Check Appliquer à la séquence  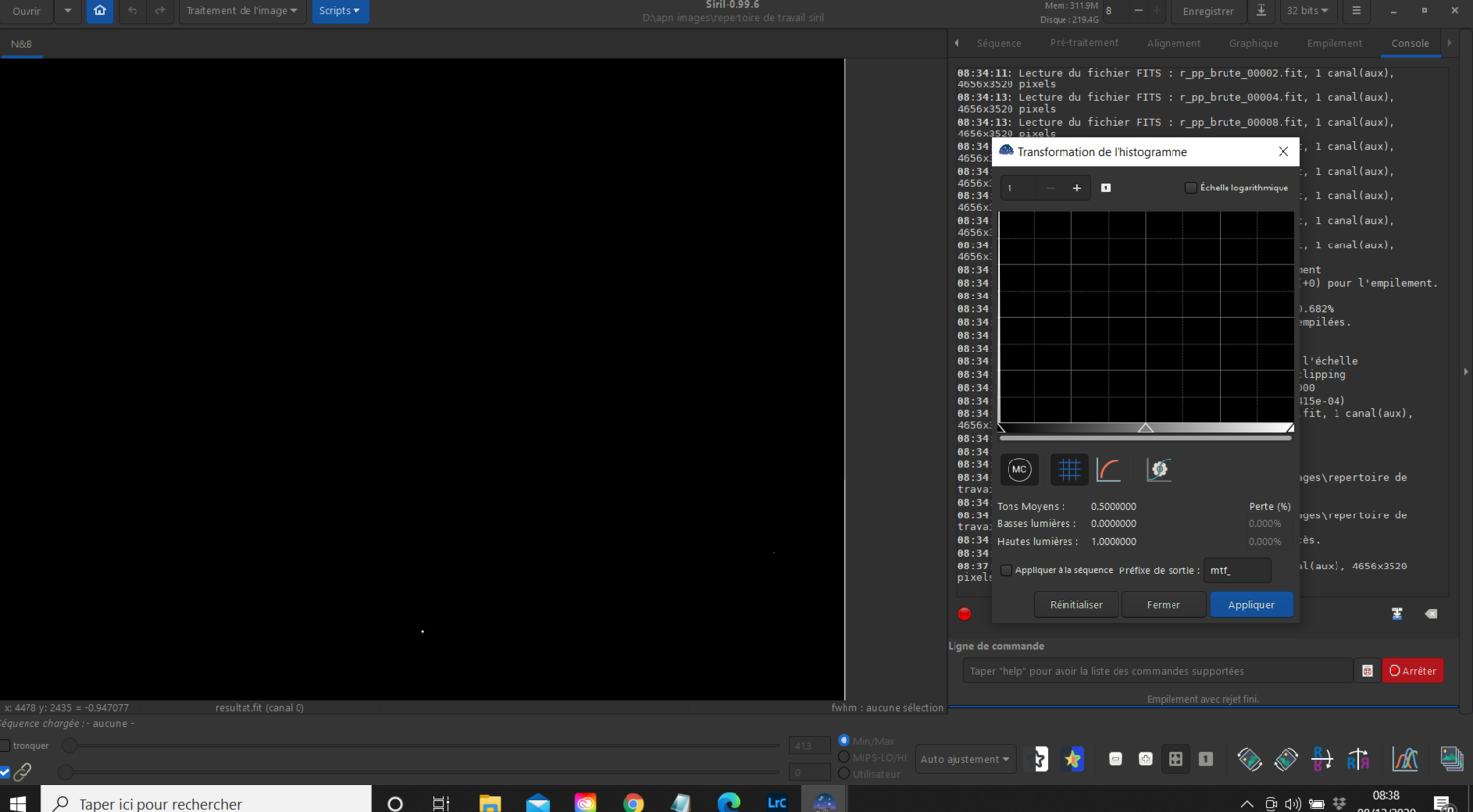tap(1006, 569)
